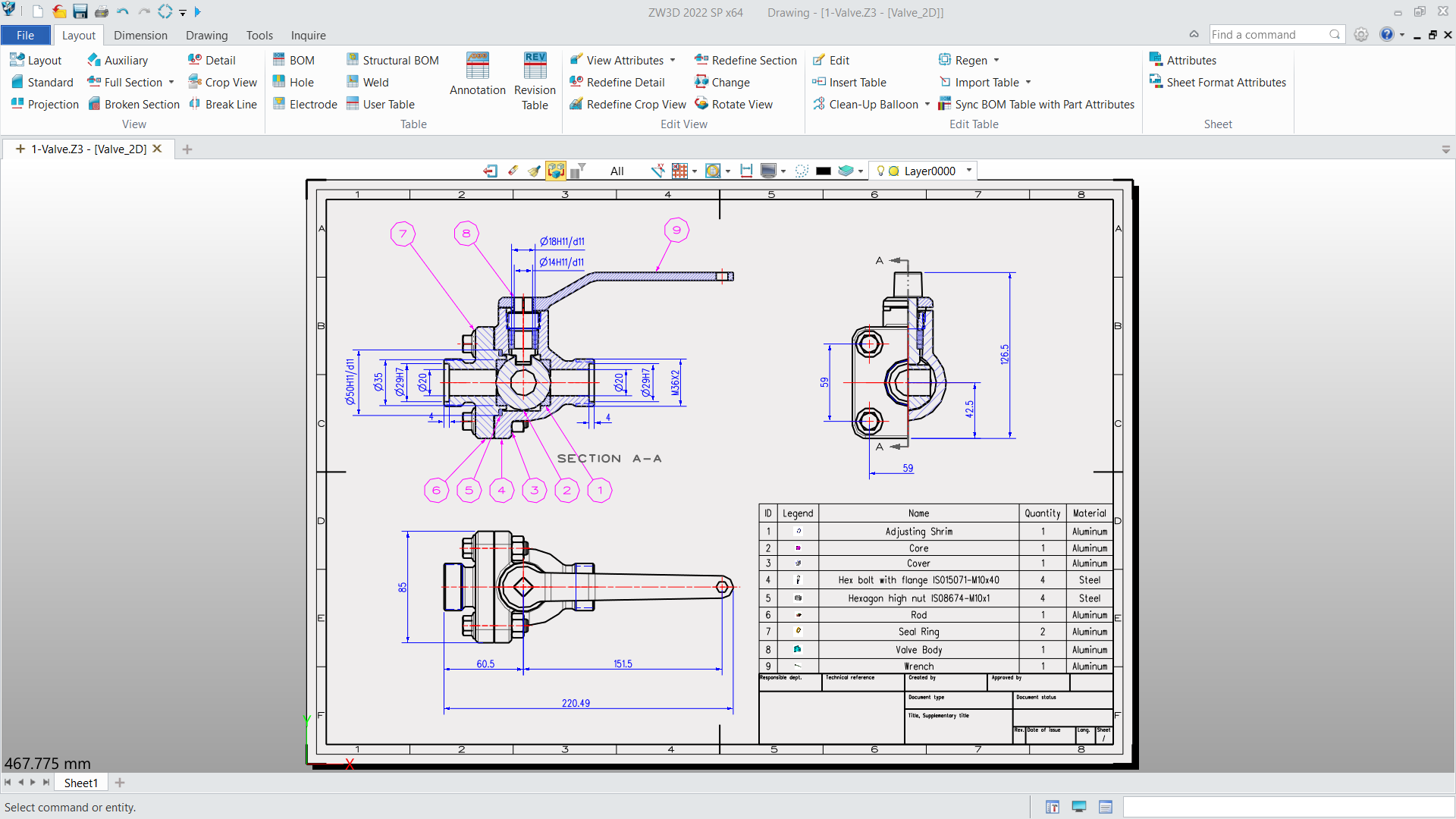Select the Electrode table tool
Viewport: 1456px width, 819px height.
point(304,104)
